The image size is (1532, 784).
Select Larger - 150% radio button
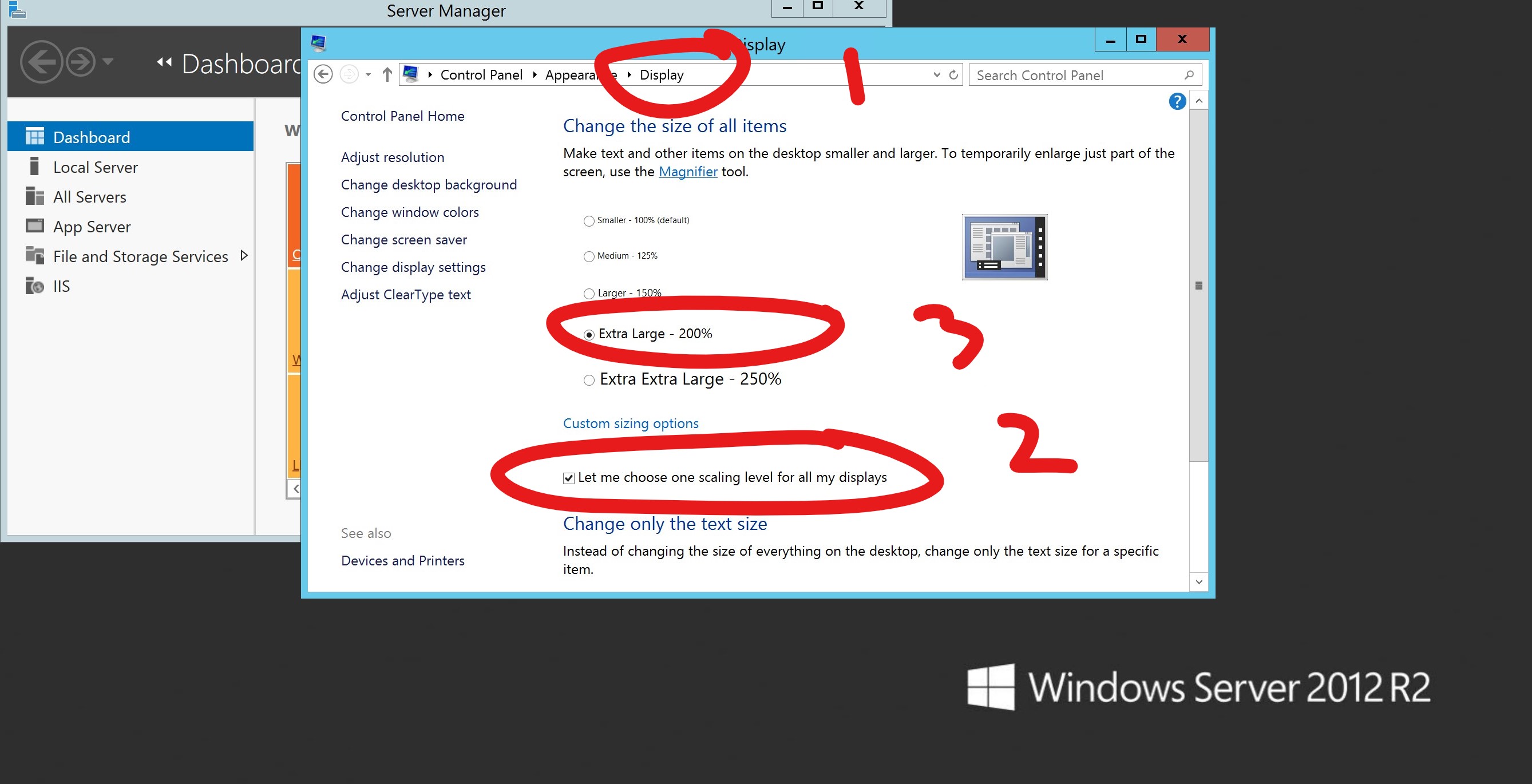pos(589,294)
